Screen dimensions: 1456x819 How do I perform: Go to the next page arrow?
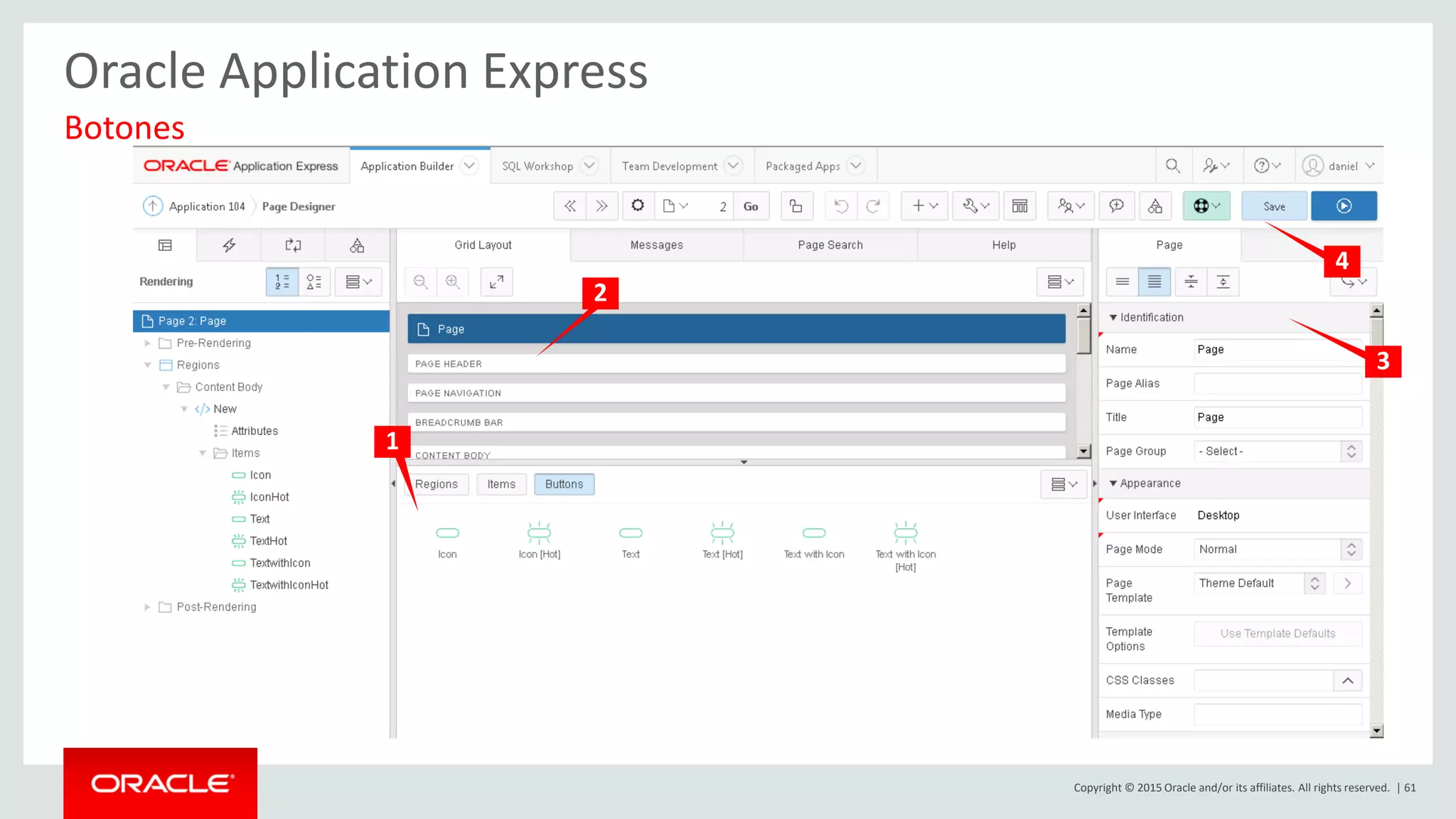(x=601, y=206)
